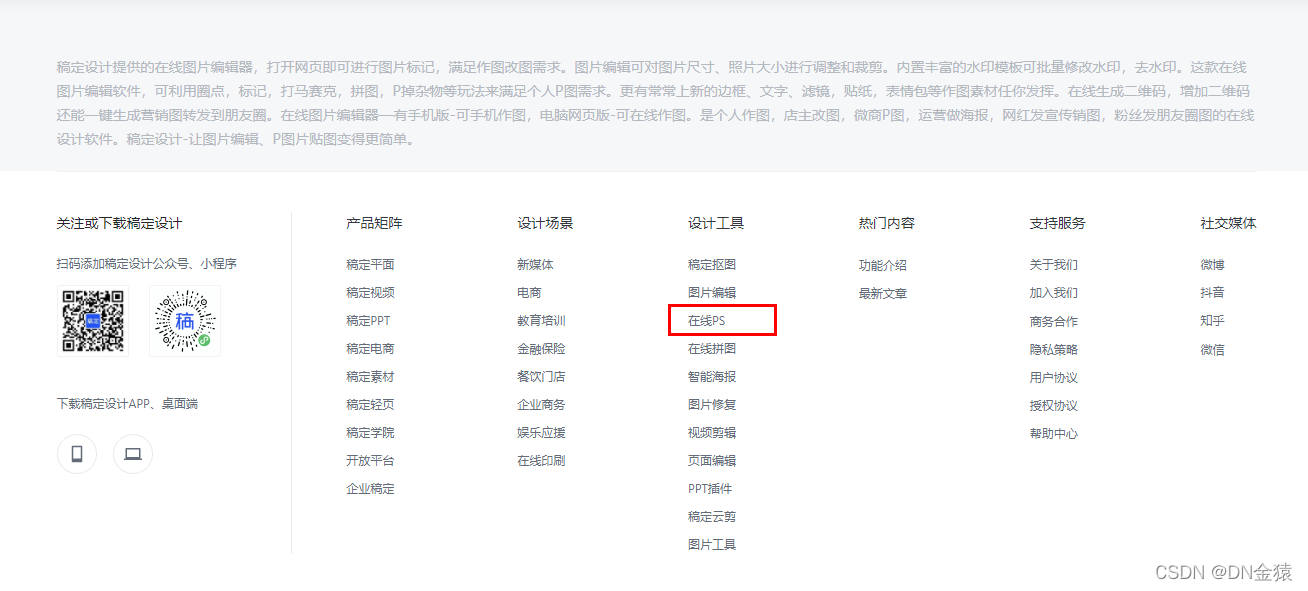The image size is (1308, 591).
Task: View 隐私策略 page
Action: coord(1054,350)
